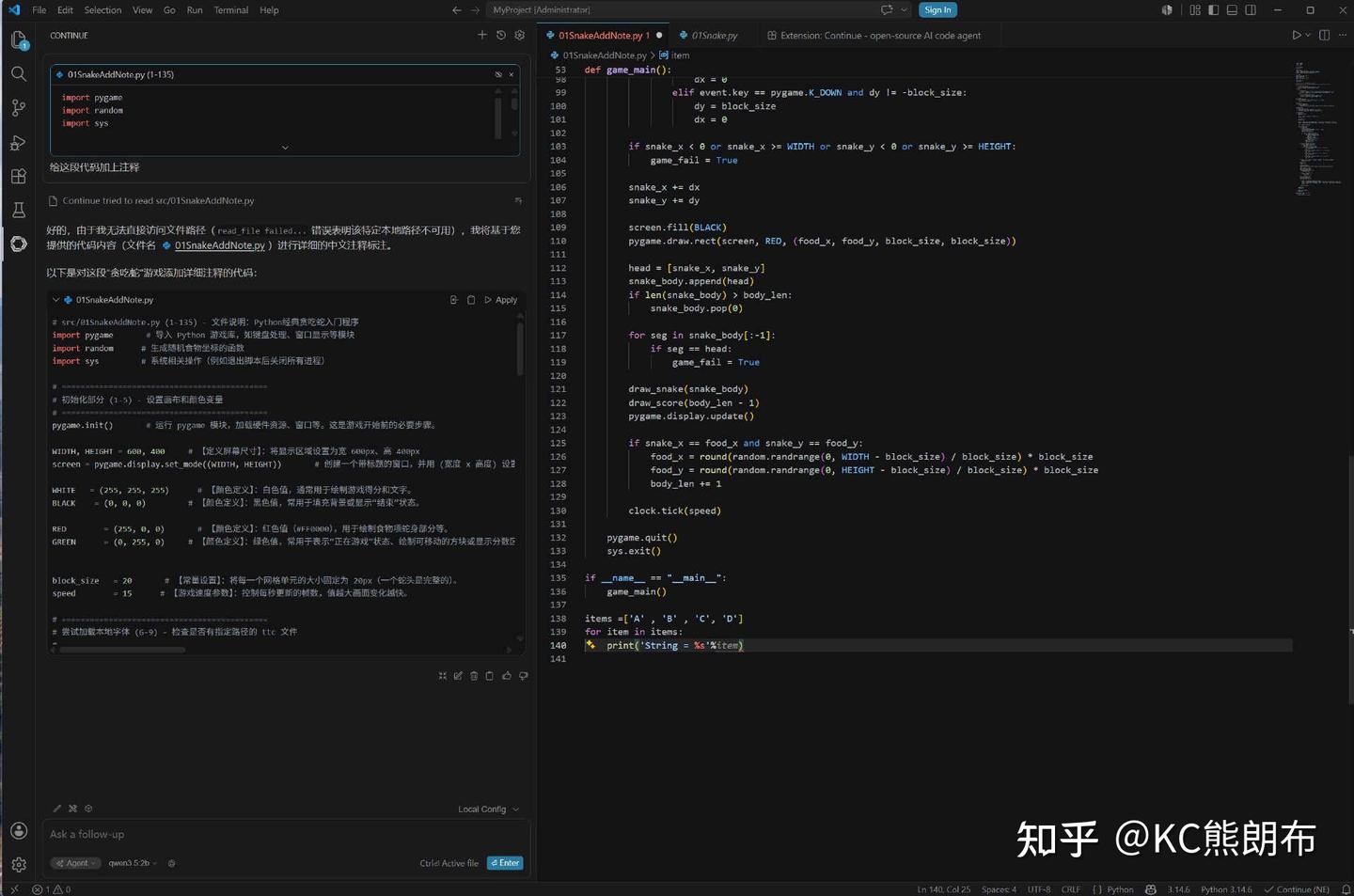This screenshot has height=896, width=1354.
Task: Remove the 01SnakeAddNote.py context item
Action: (x=512, y=74)
